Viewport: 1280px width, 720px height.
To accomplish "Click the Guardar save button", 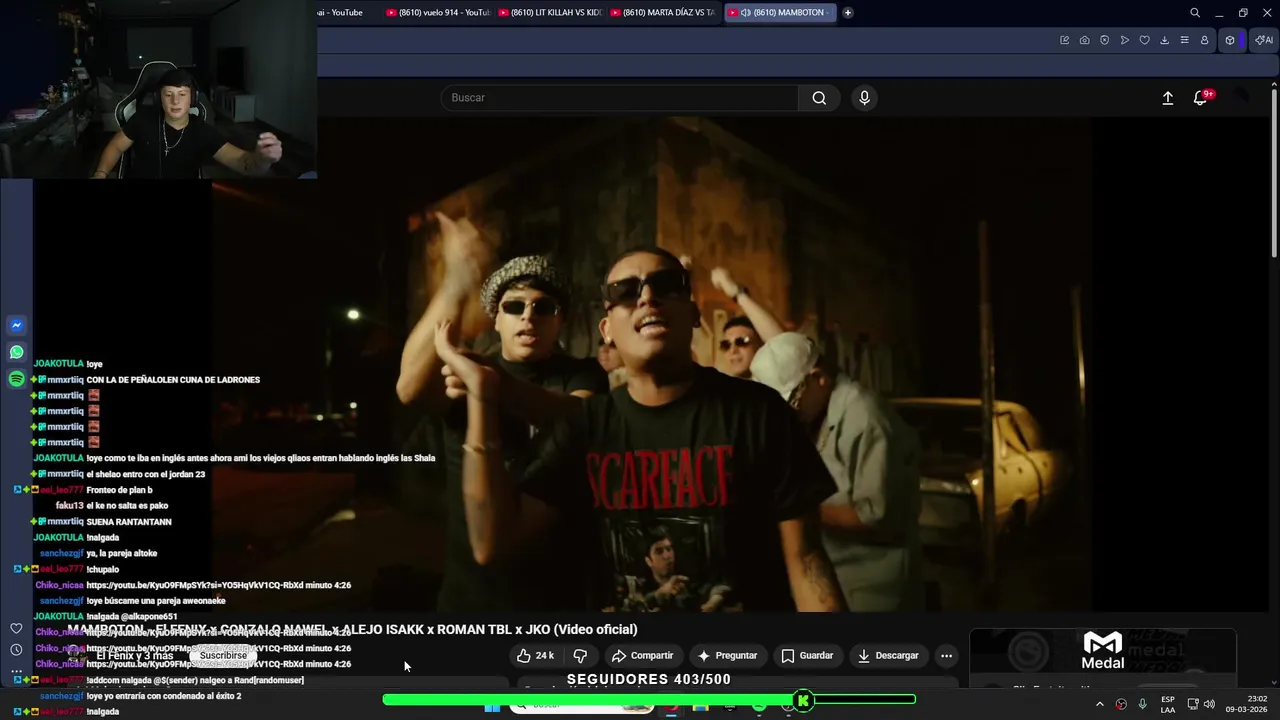I will (x=807, y=656).
